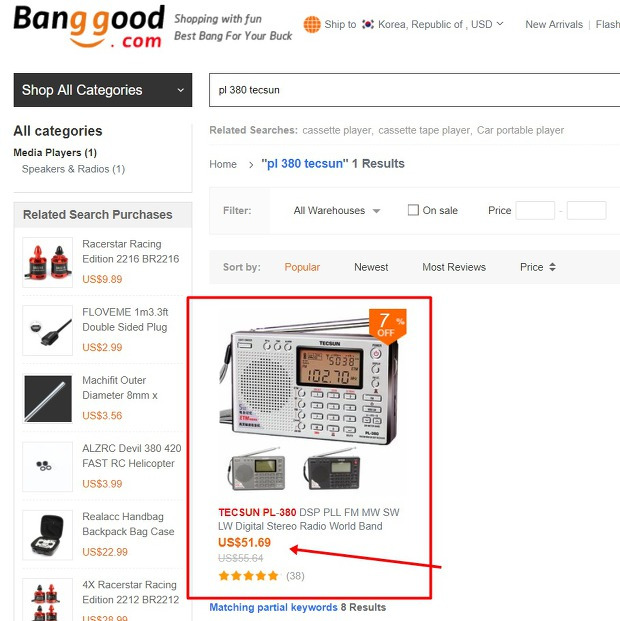Click the cassette tape player related search
The image size is (620, 621).
coord(424,130)
